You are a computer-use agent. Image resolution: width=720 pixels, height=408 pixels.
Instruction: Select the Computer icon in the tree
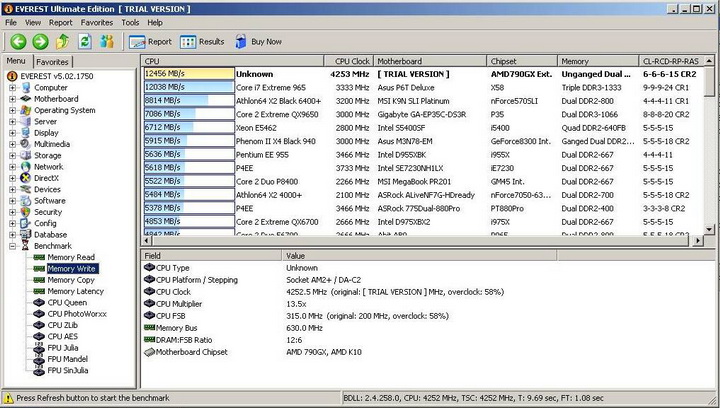(x=26, y=87)
